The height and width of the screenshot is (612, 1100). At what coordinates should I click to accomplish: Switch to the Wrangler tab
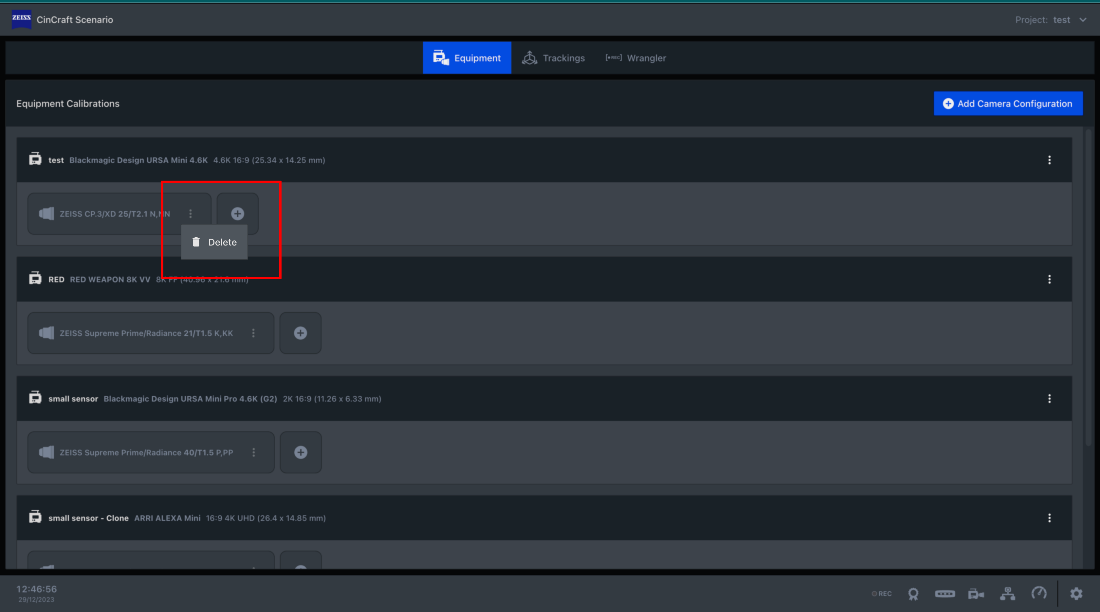[636, 58]
